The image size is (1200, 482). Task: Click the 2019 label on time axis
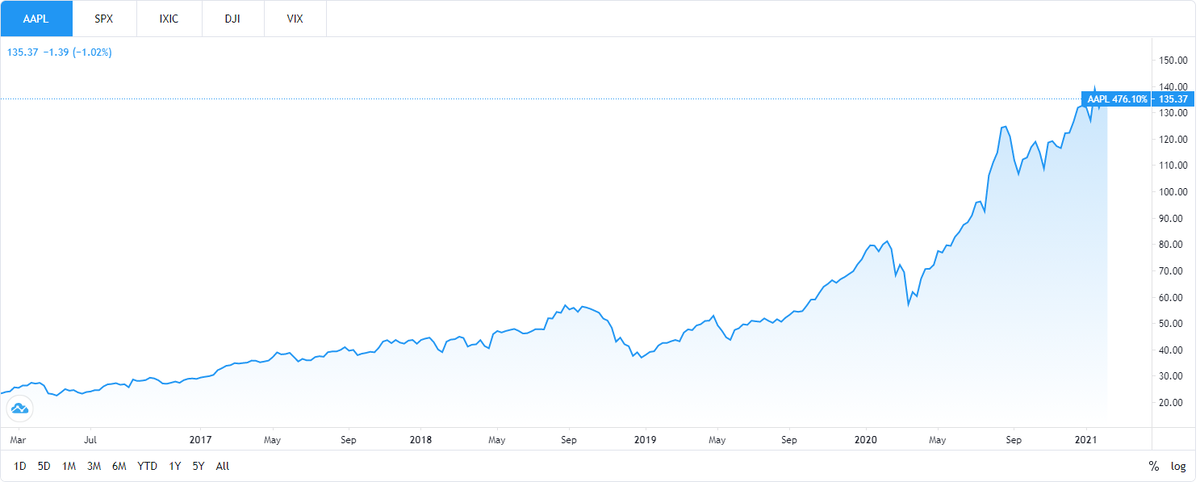[645, 439]
